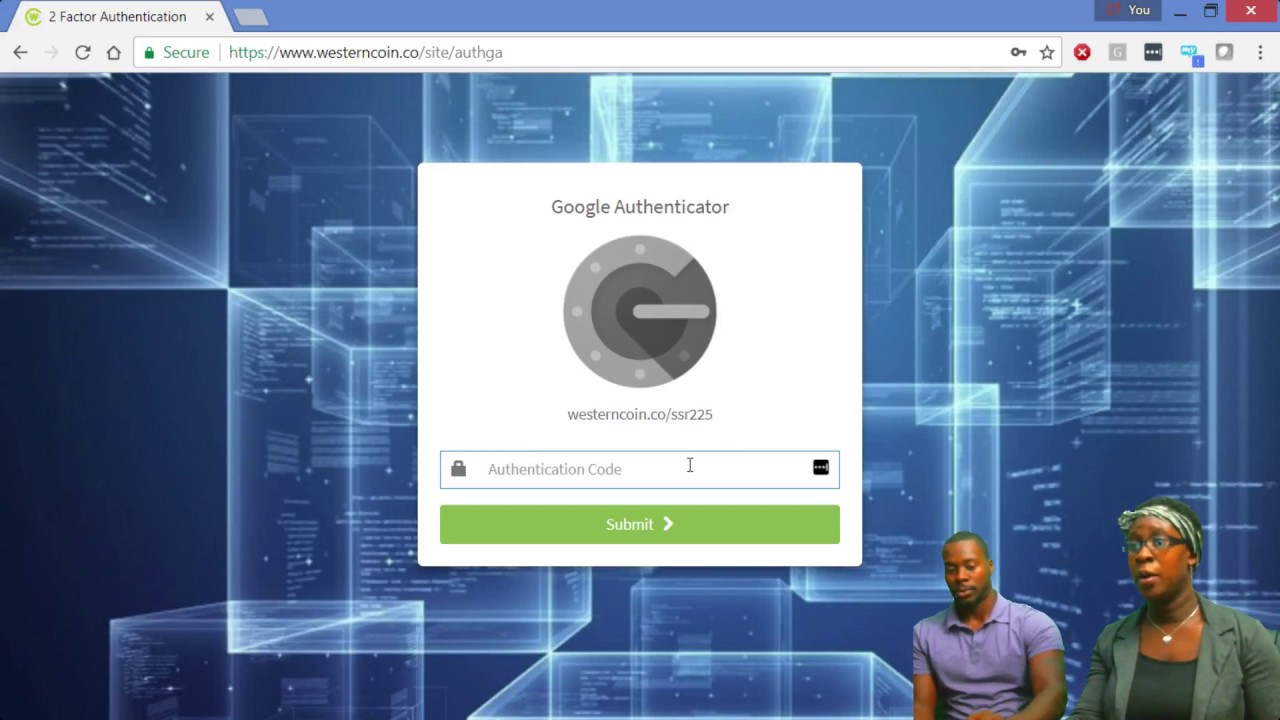
Task: Open the dark square extension icon
Action: 1224,52
